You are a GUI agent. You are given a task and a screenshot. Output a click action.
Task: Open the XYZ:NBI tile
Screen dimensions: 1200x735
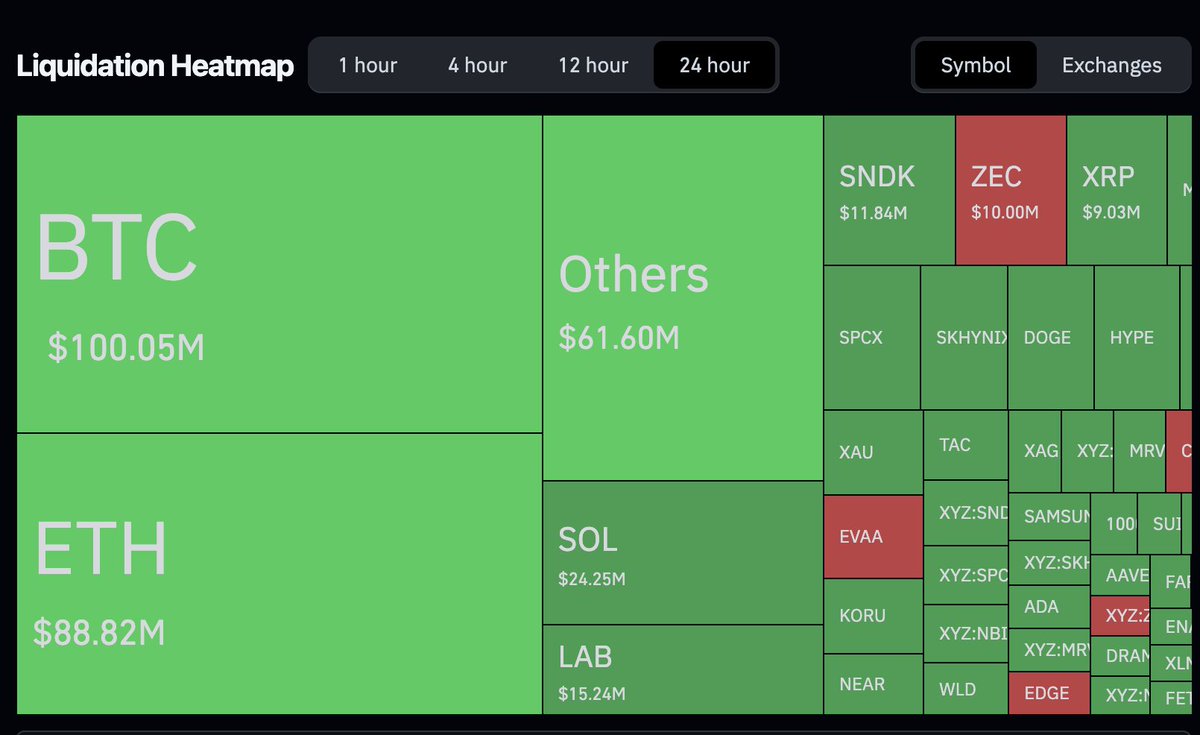pyautogui.click(x=966, y=634)
